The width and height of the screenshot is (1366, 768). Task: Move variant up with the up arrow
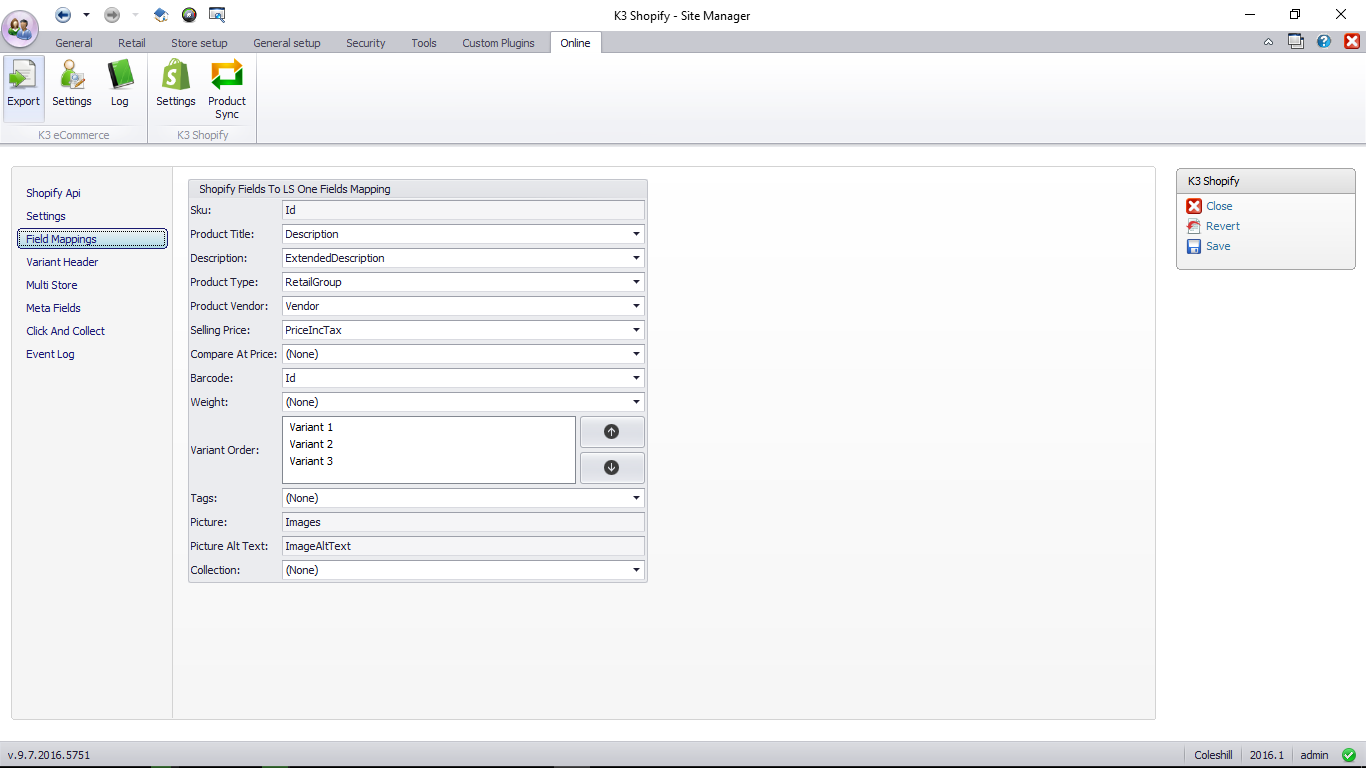(x=612, y=432)
